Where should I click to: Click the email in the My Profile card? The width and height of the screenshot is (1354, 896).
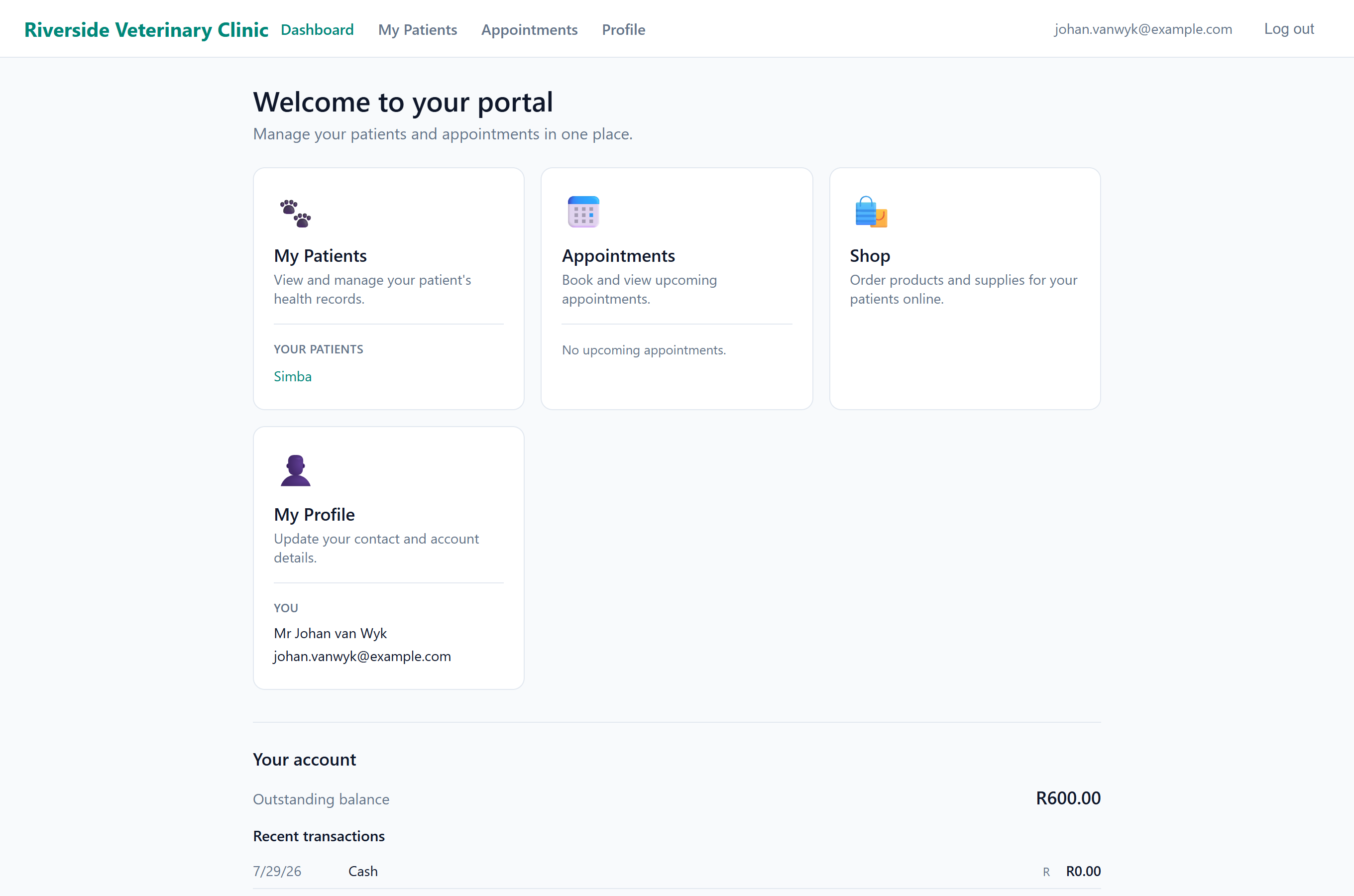pyautogui.click(x=362, y=656)
